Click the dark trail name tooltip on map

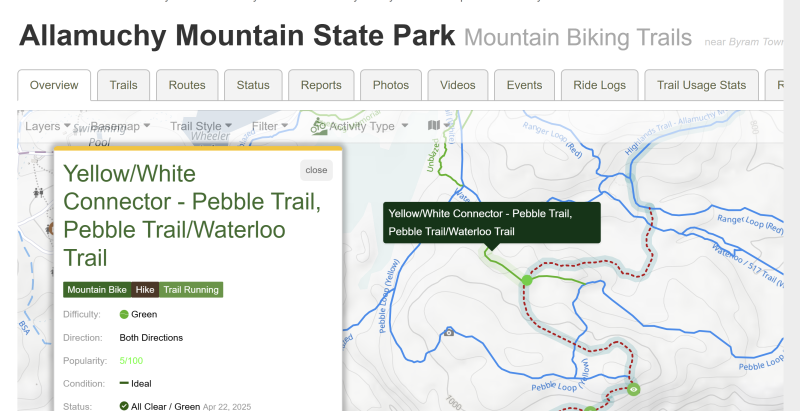[x=479, y=222]
